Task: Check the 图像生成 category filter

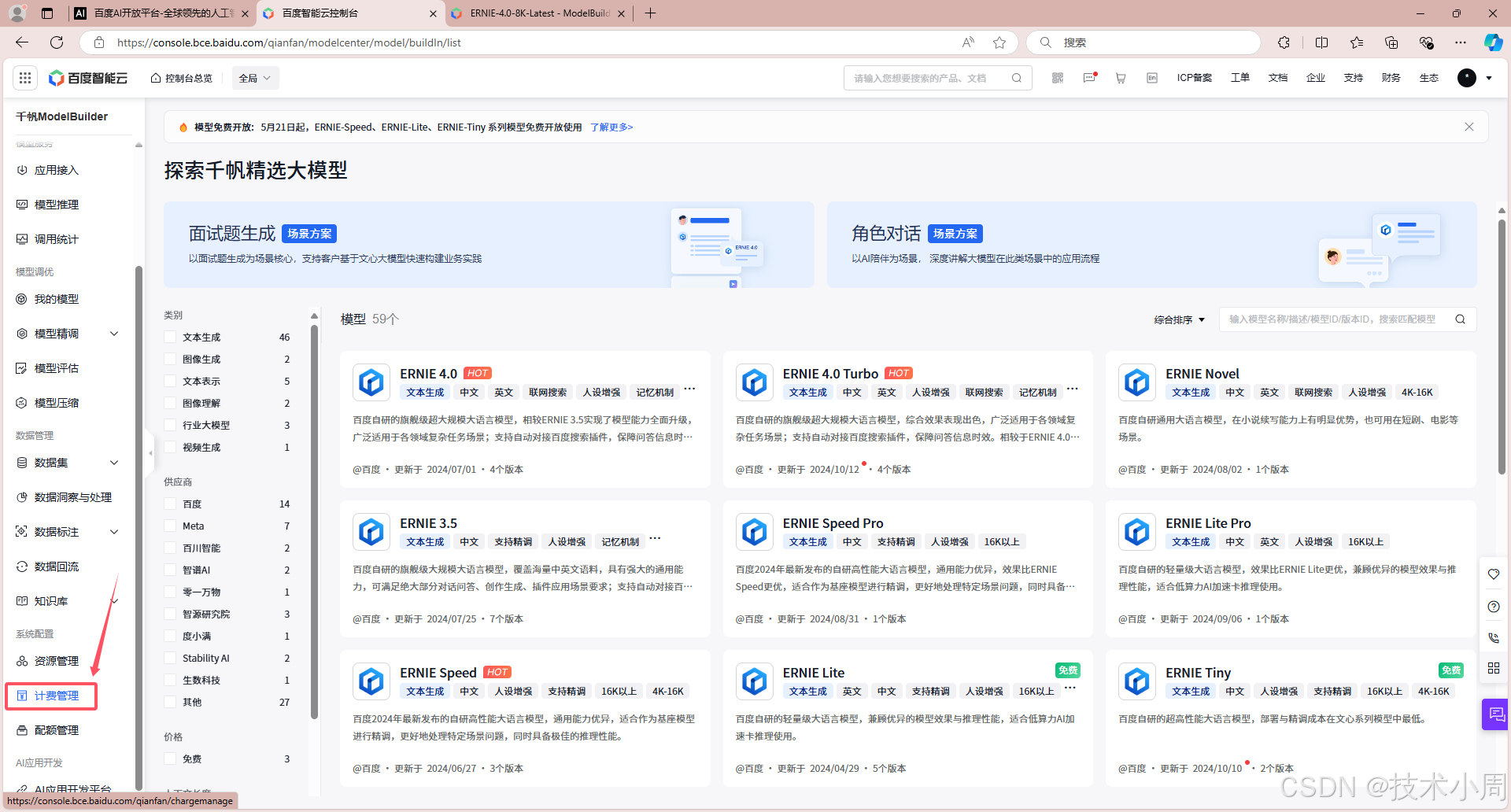Action: (170, 359)
